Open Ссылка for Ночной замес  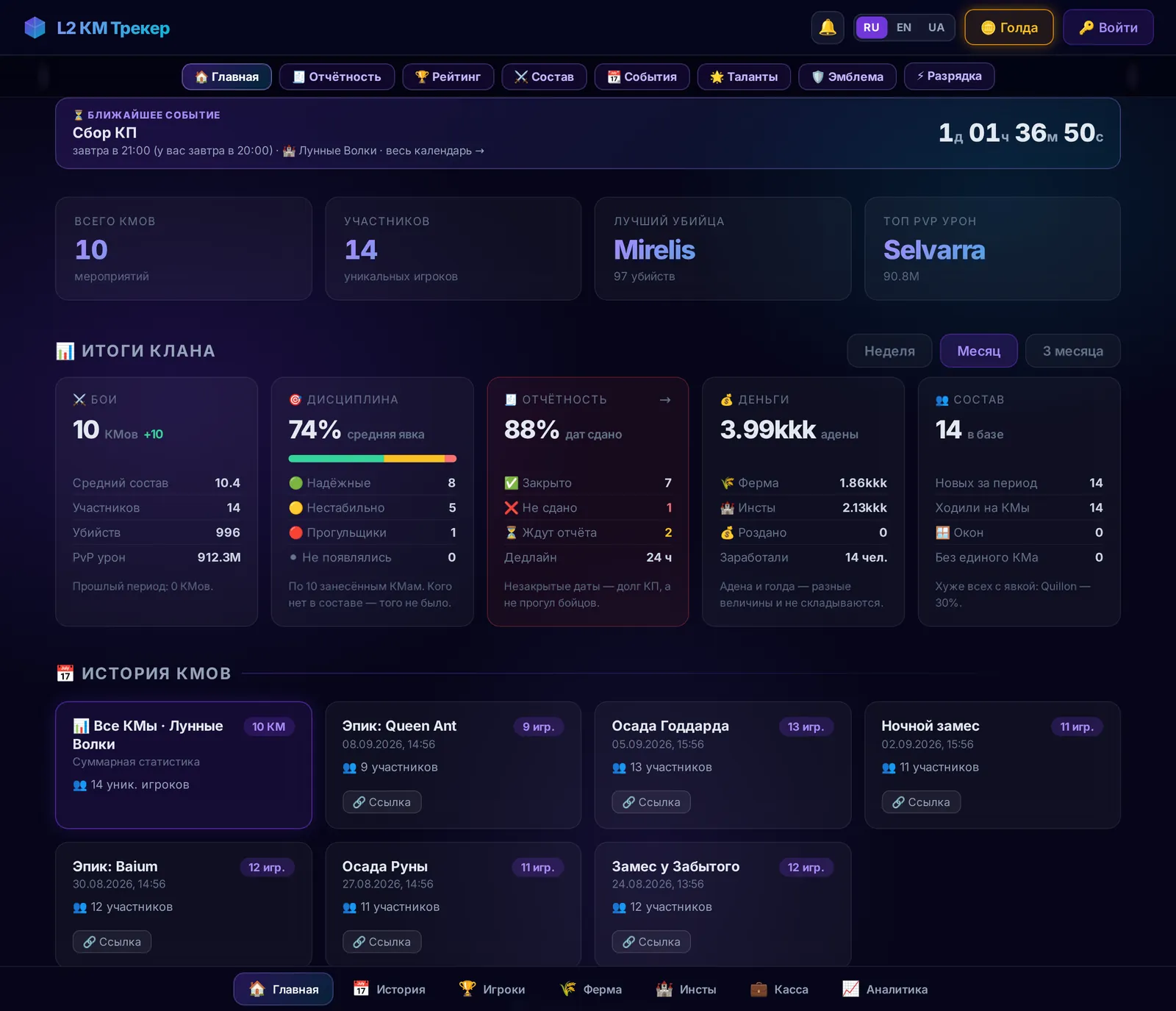921,802
